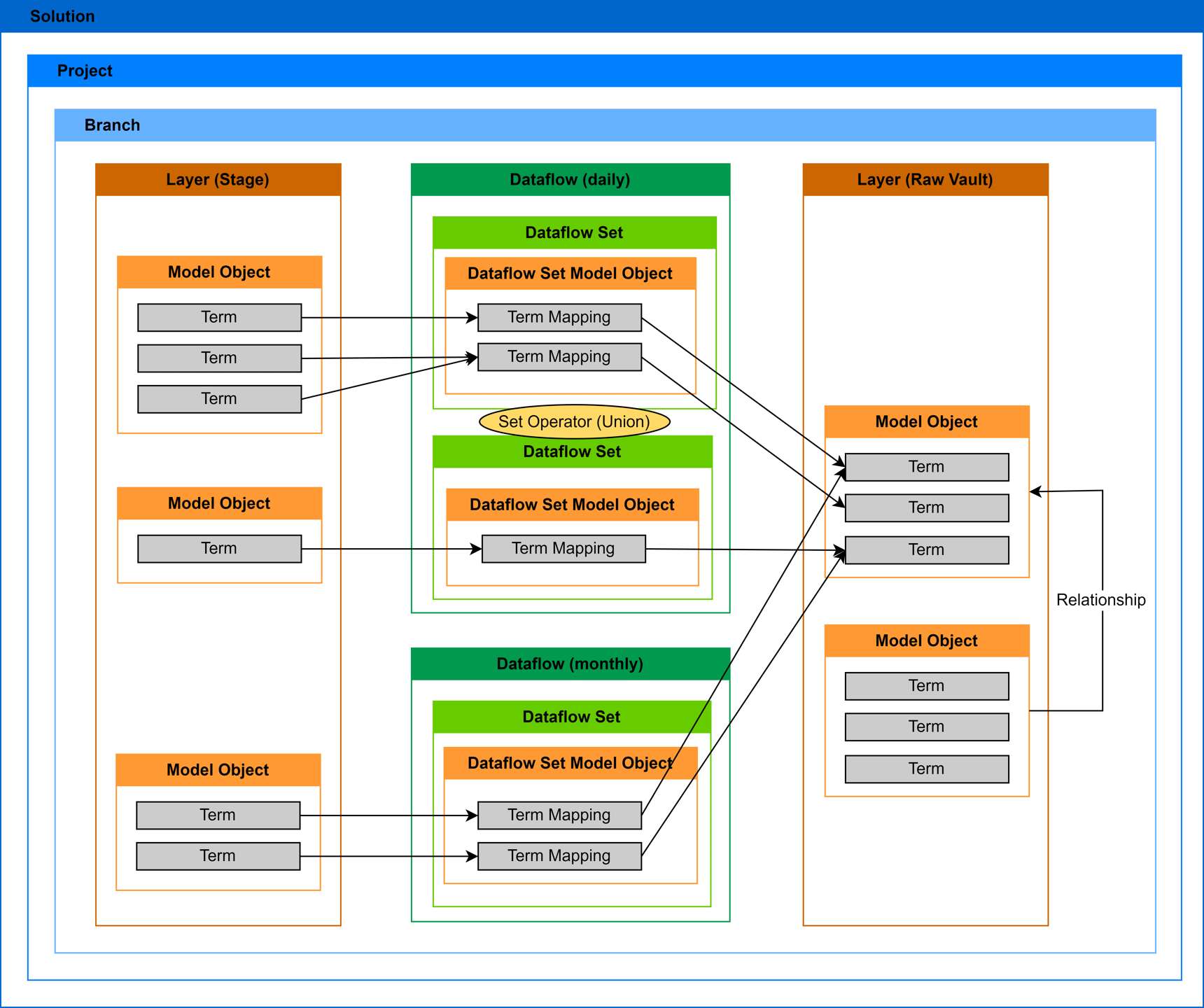Click the Dataflow (daily) header

click(570, 180)
